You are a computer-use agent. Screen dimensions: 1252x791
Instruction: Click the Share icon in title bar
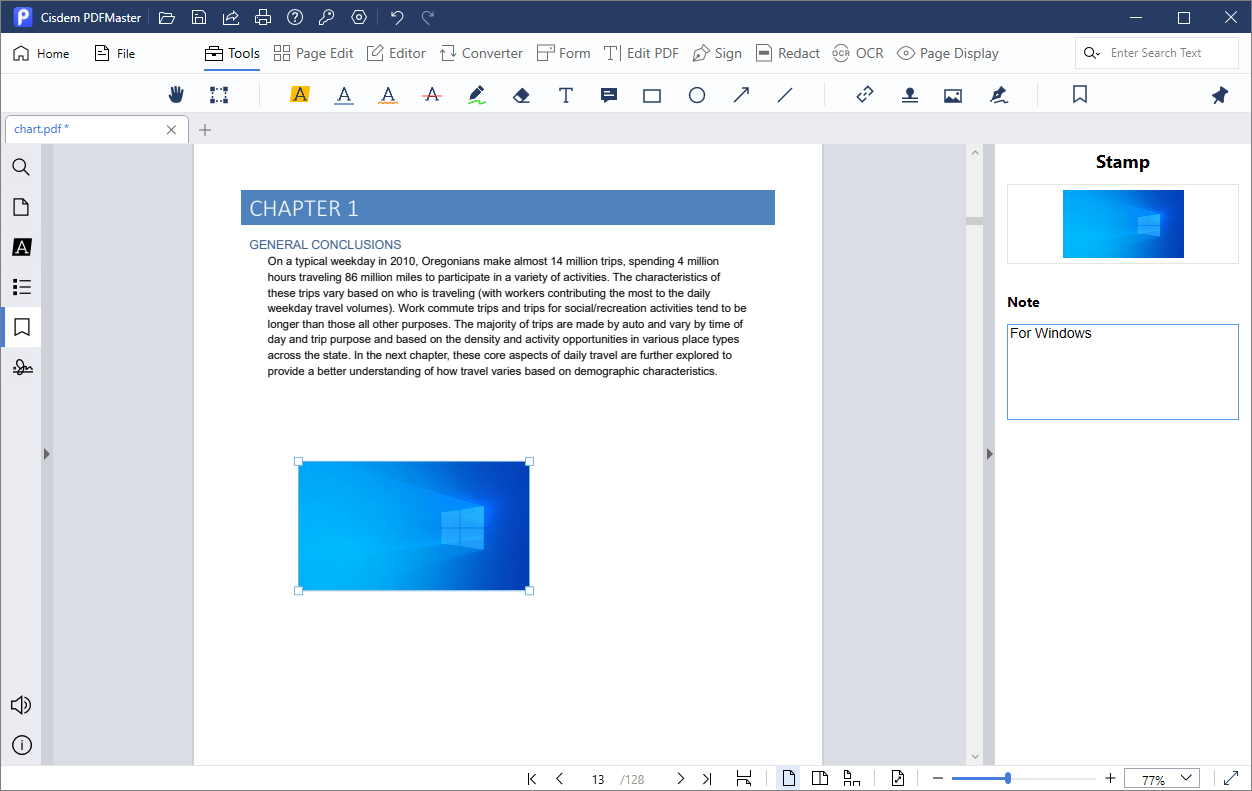point(231,18)
